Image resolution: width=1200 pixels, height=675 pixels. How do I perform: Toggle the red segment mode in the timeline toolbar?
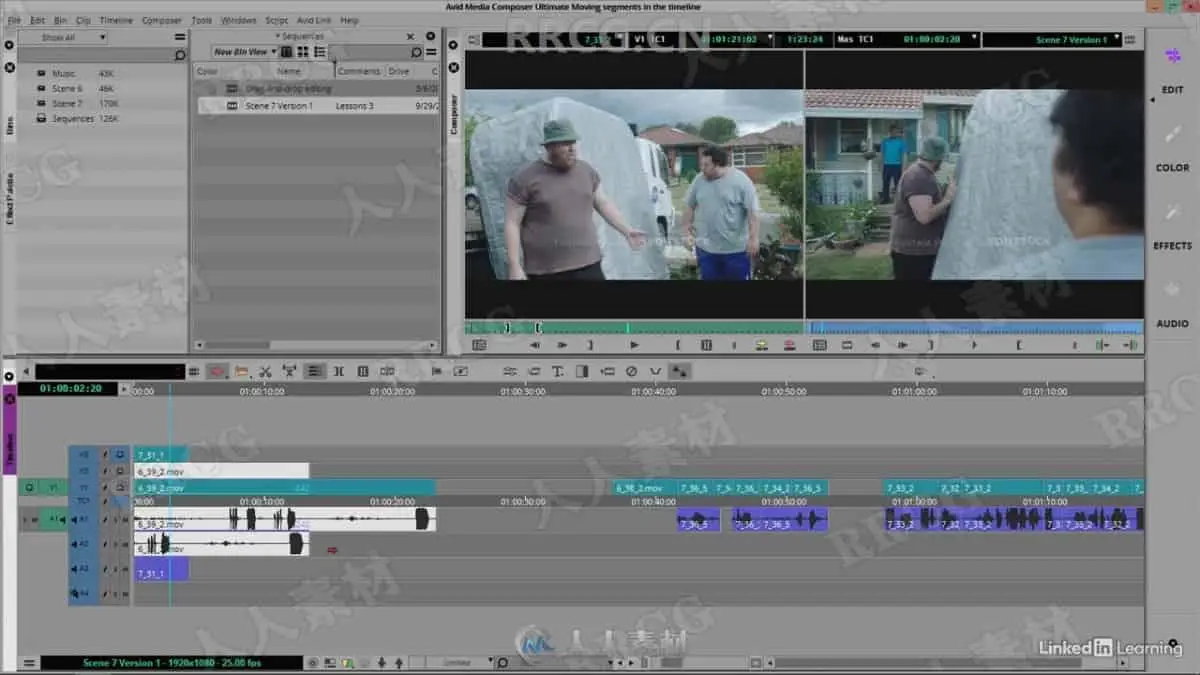217,371
